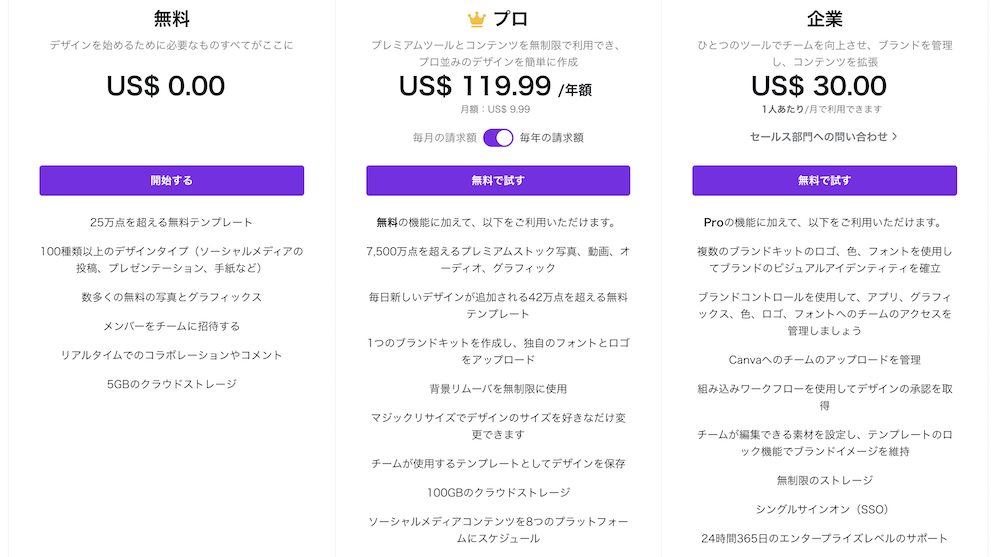Click the 背景リムーバを無制限に使用 feature text
The width and height of the screenshot is (1000, 557).
[x=498, y=388]
